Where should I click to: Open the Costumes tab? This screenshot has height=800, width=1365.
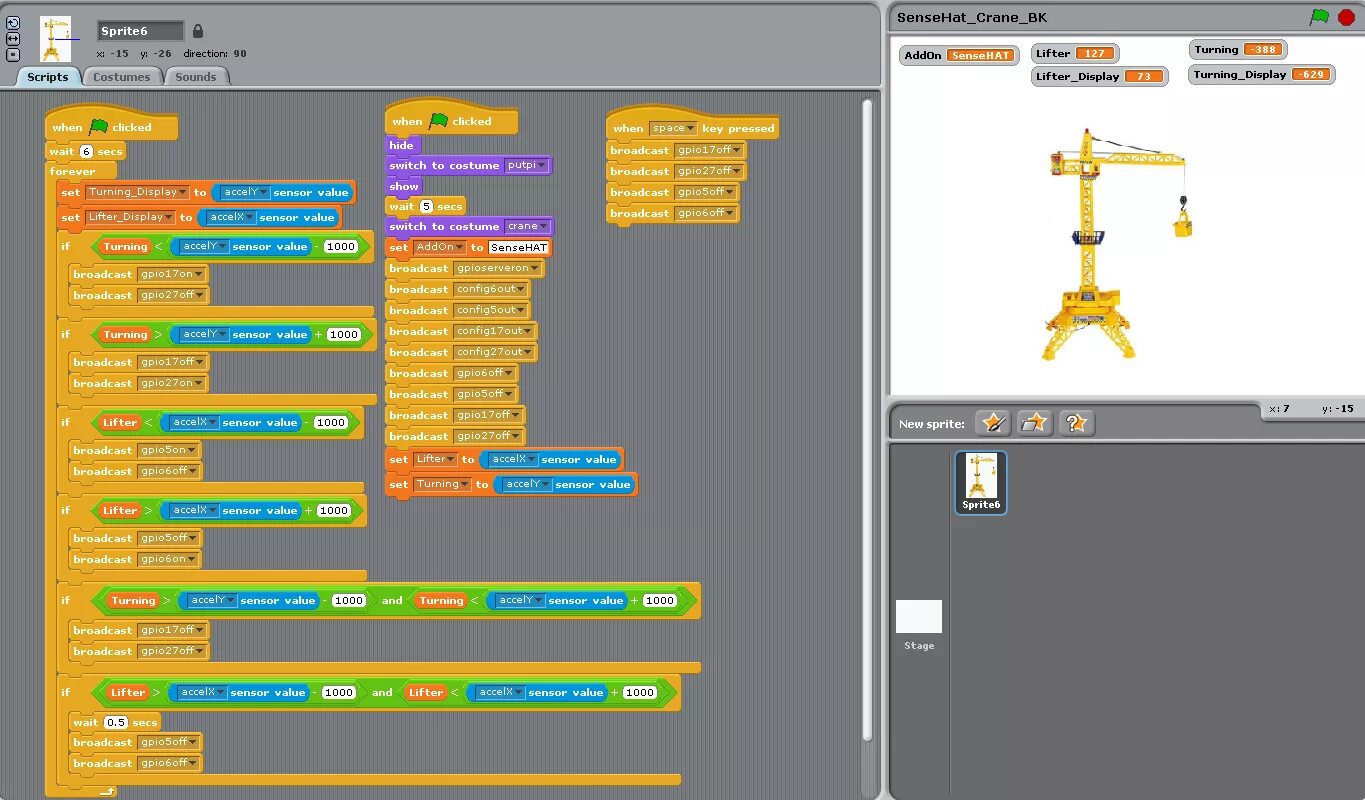pos(121,77)
